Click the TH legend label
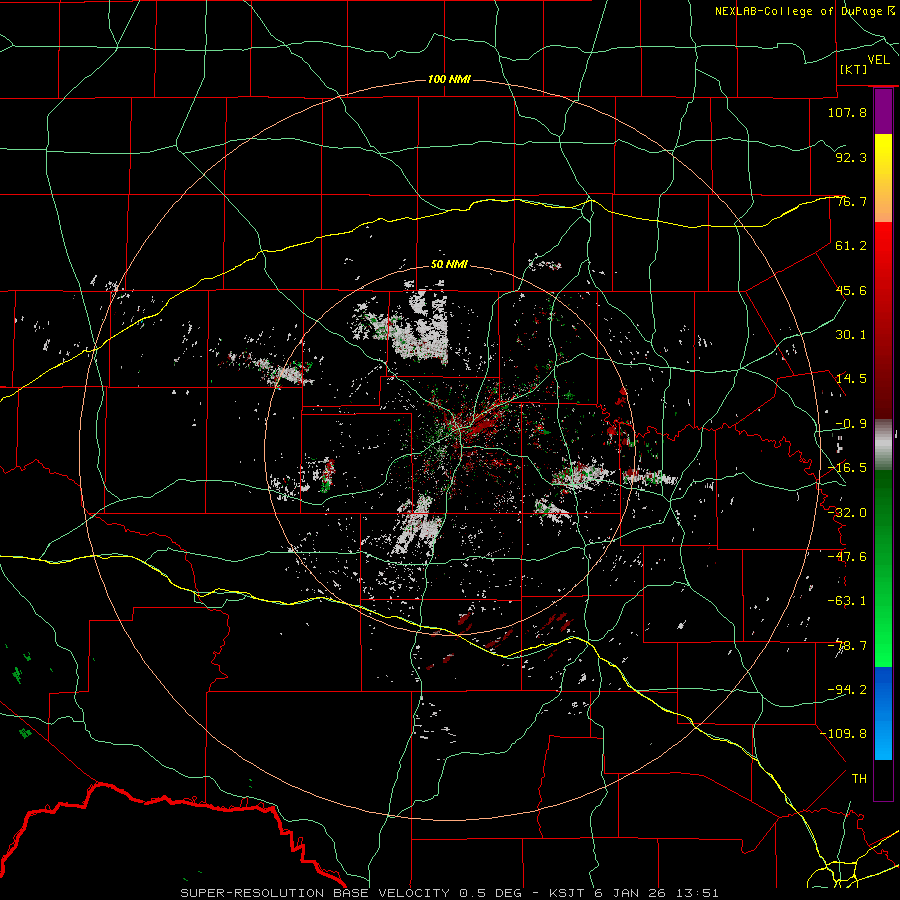The image size is (900, 900). [x=859, y=779]
